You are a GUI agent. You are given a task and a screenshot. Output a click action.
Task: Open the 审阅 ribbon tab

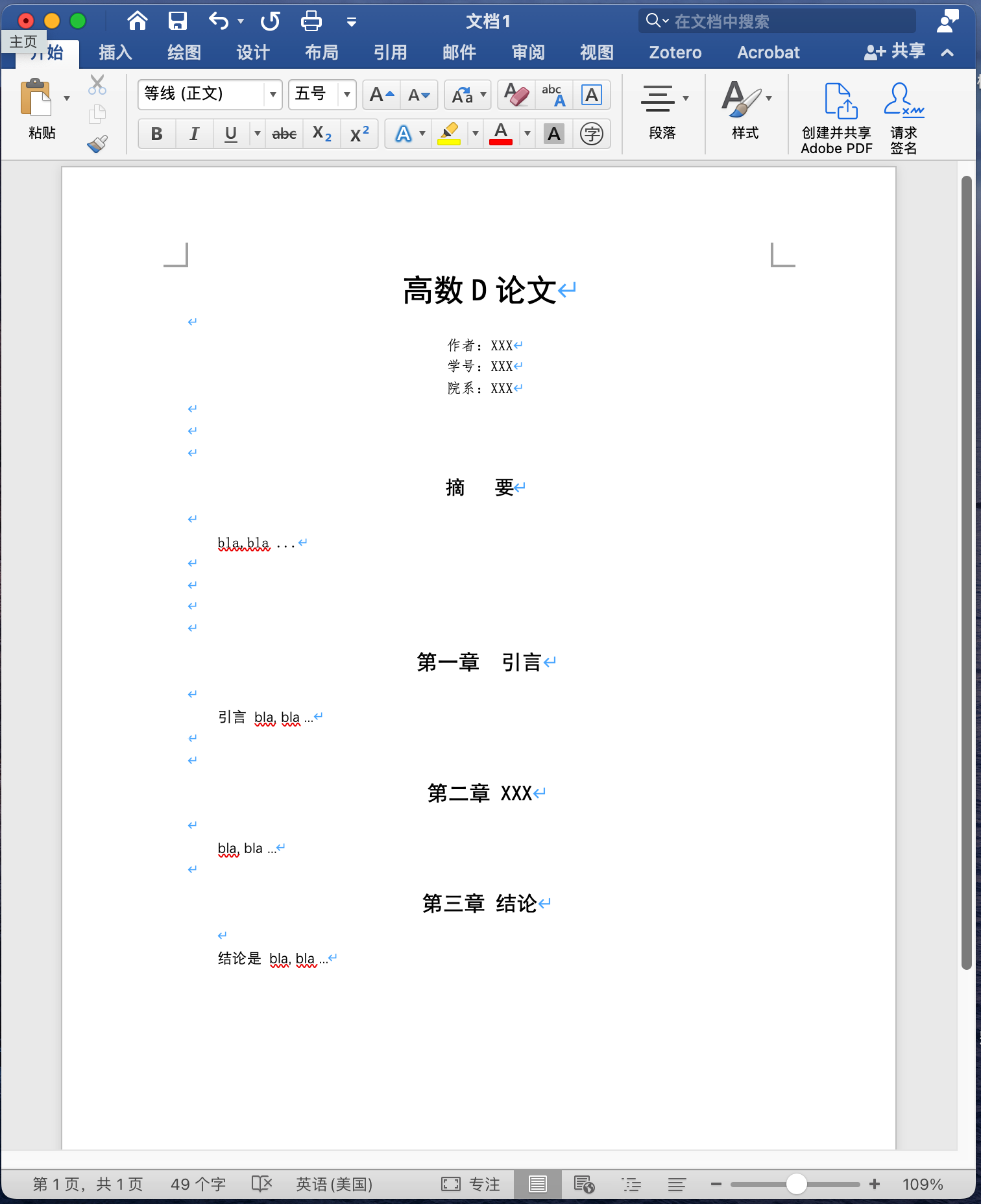tap(528, 52)
